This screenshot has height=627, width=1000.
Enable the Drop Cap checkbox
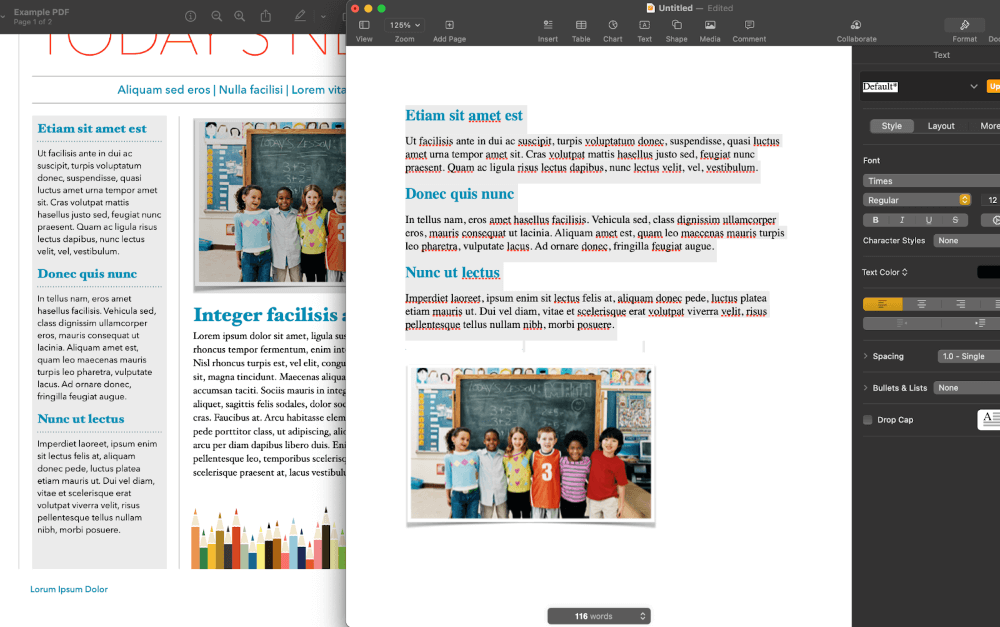click(868, 420)
